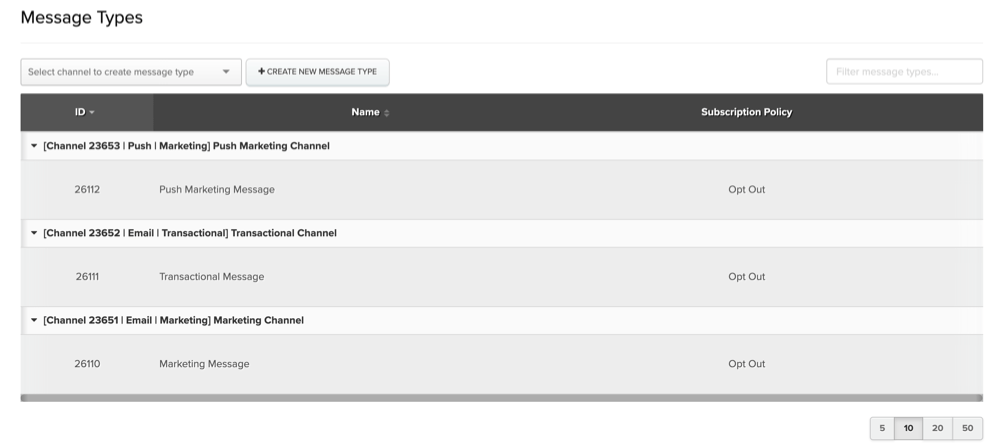The image size is (1000, 448).
Task: Show 5 rows per page
Action: coord(882,428)
